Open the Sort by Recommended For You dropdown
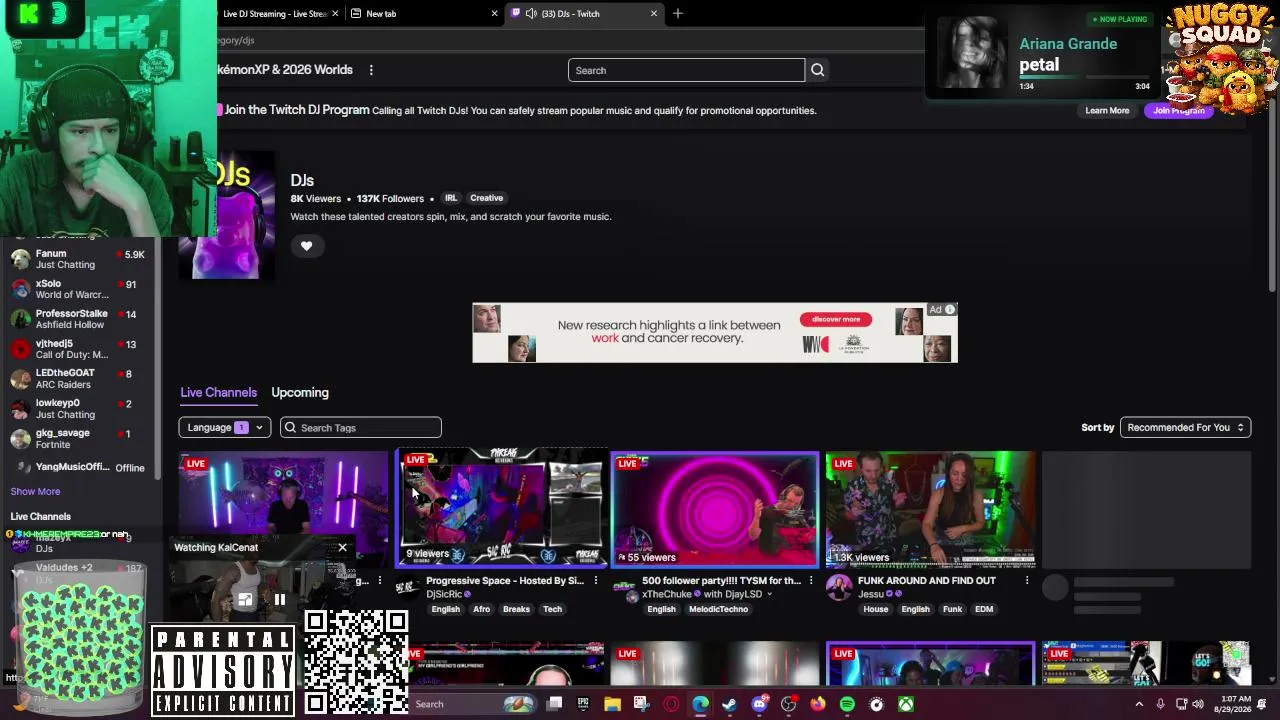 [x=1185, y=428]
